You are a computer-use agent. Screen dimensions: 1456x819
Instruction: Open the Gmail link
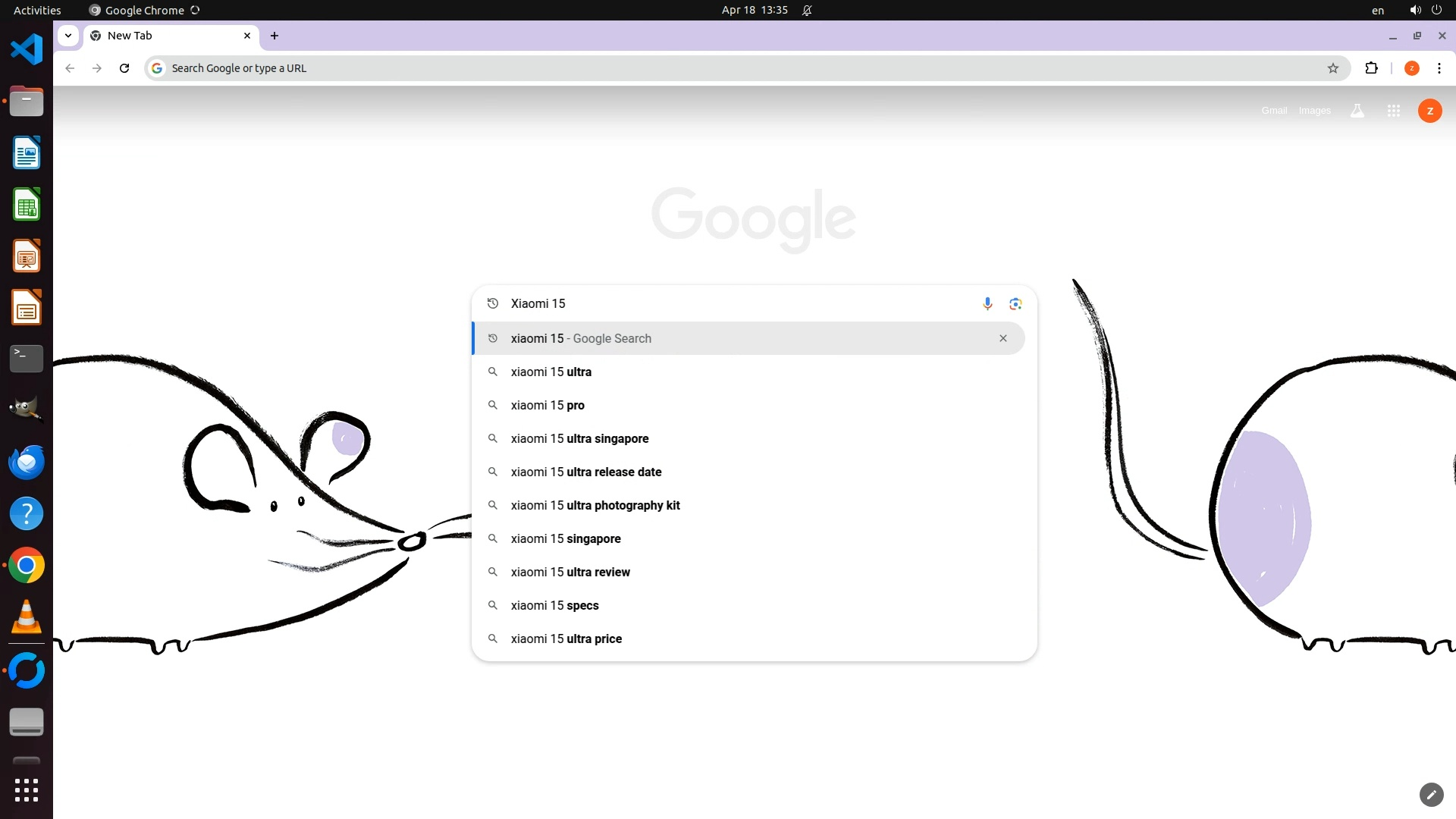[x=1274, y=111]
